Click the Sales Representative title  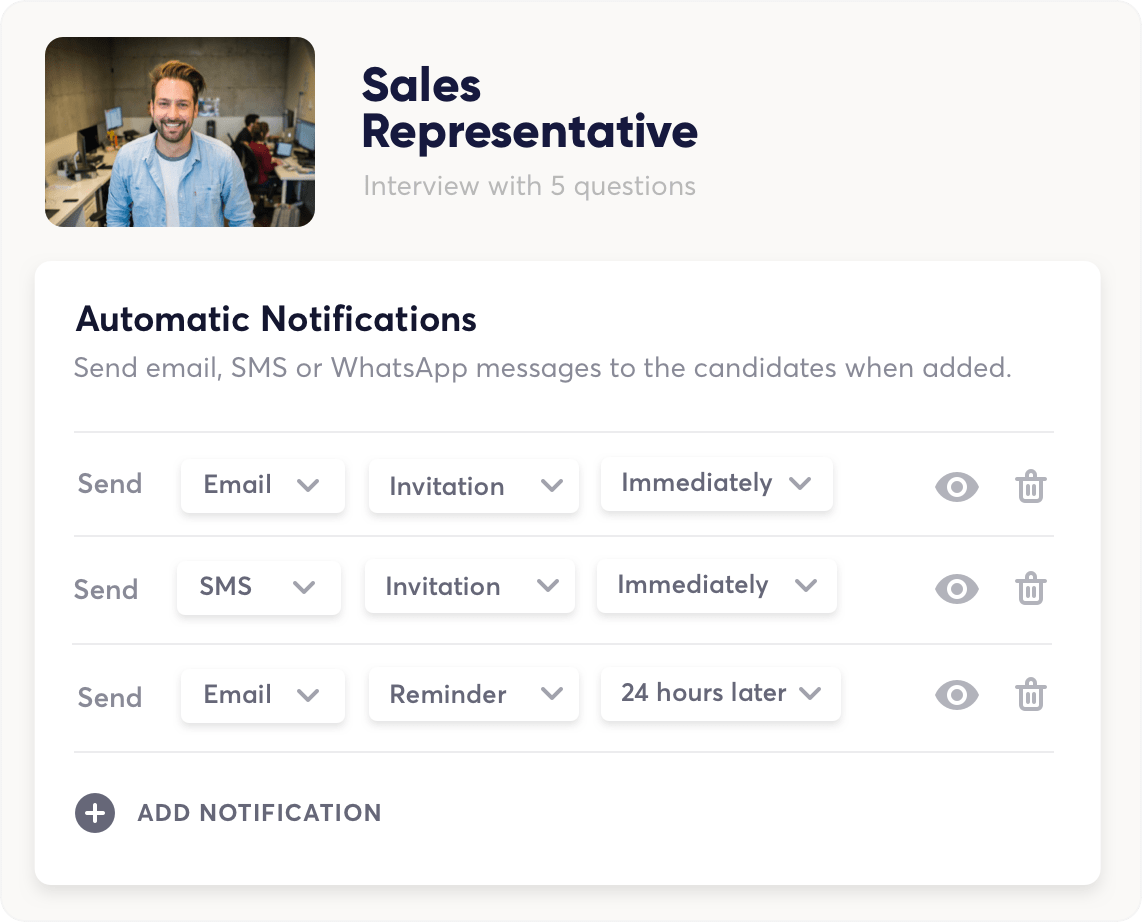529,108
